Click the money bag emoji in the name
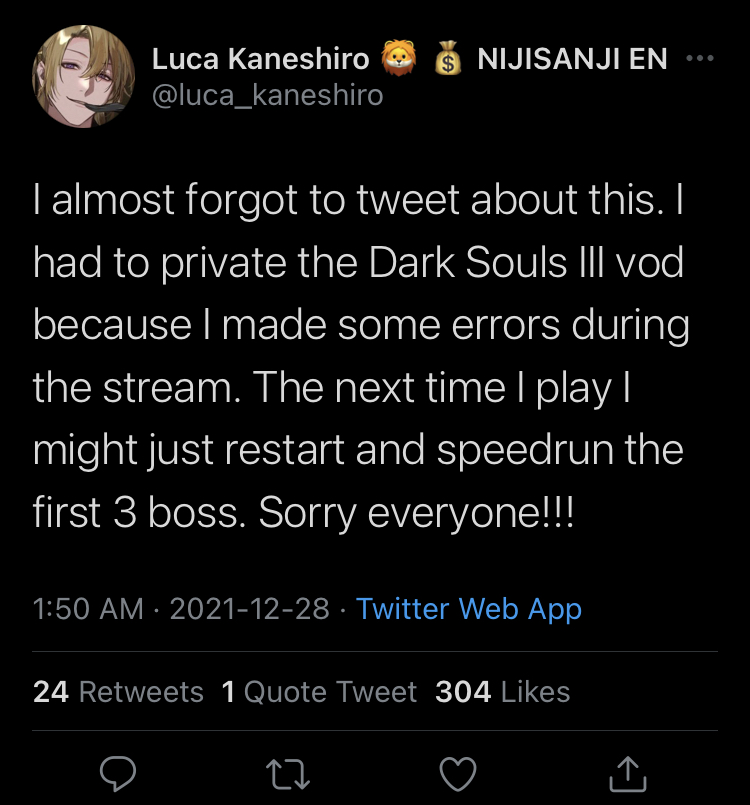Image resolution: width=750 pixels, height=805 pixels. [x=447, y=60]
